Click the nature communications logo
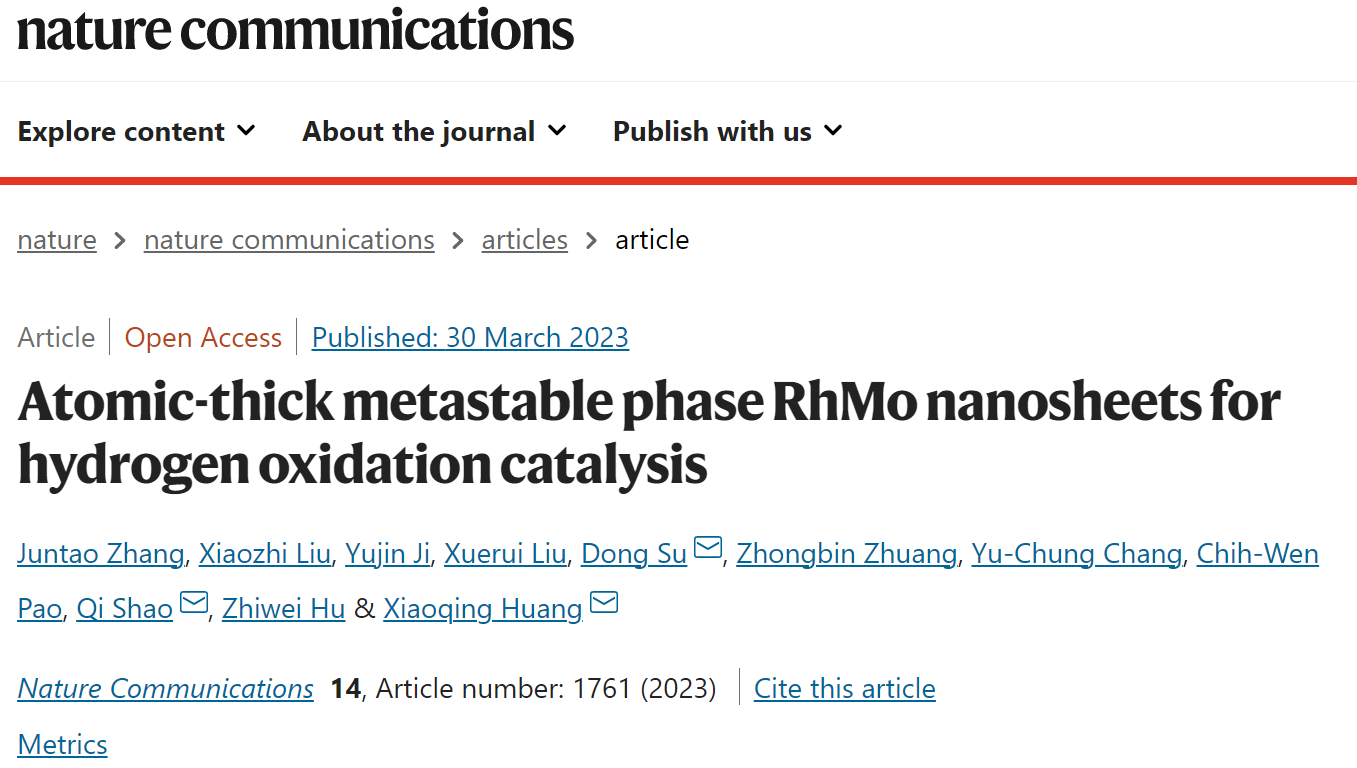 (295, 30)
